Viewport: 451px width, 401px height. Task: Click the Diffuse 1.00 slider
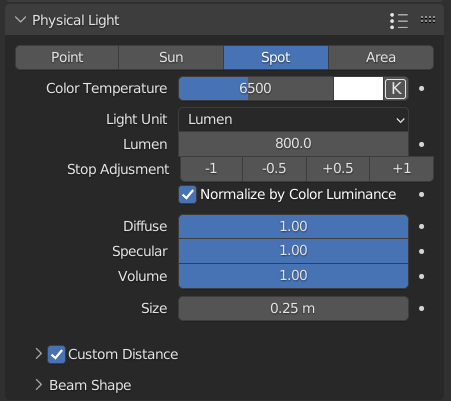293,227
